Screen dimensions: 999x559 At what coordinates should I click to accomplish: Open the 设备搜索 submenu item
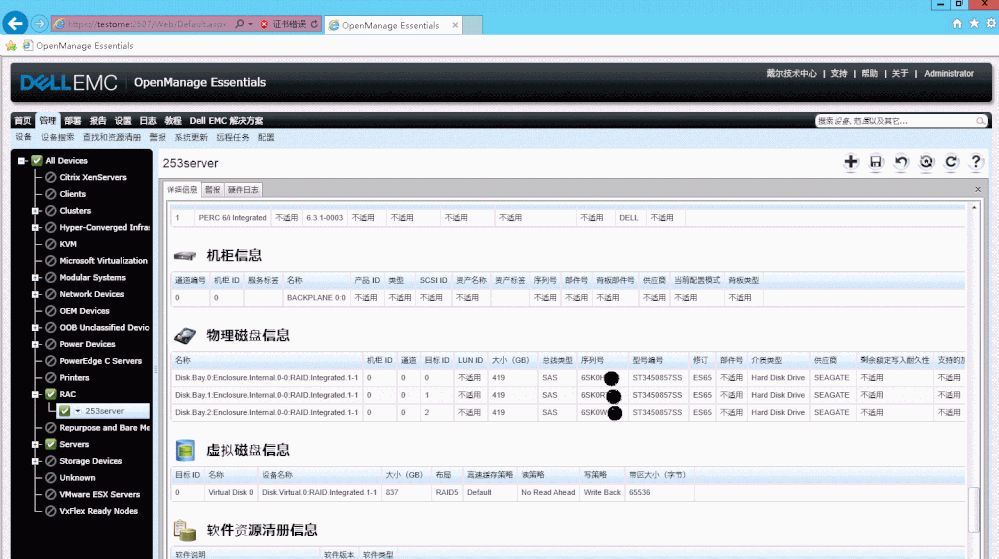pos(57,137)
